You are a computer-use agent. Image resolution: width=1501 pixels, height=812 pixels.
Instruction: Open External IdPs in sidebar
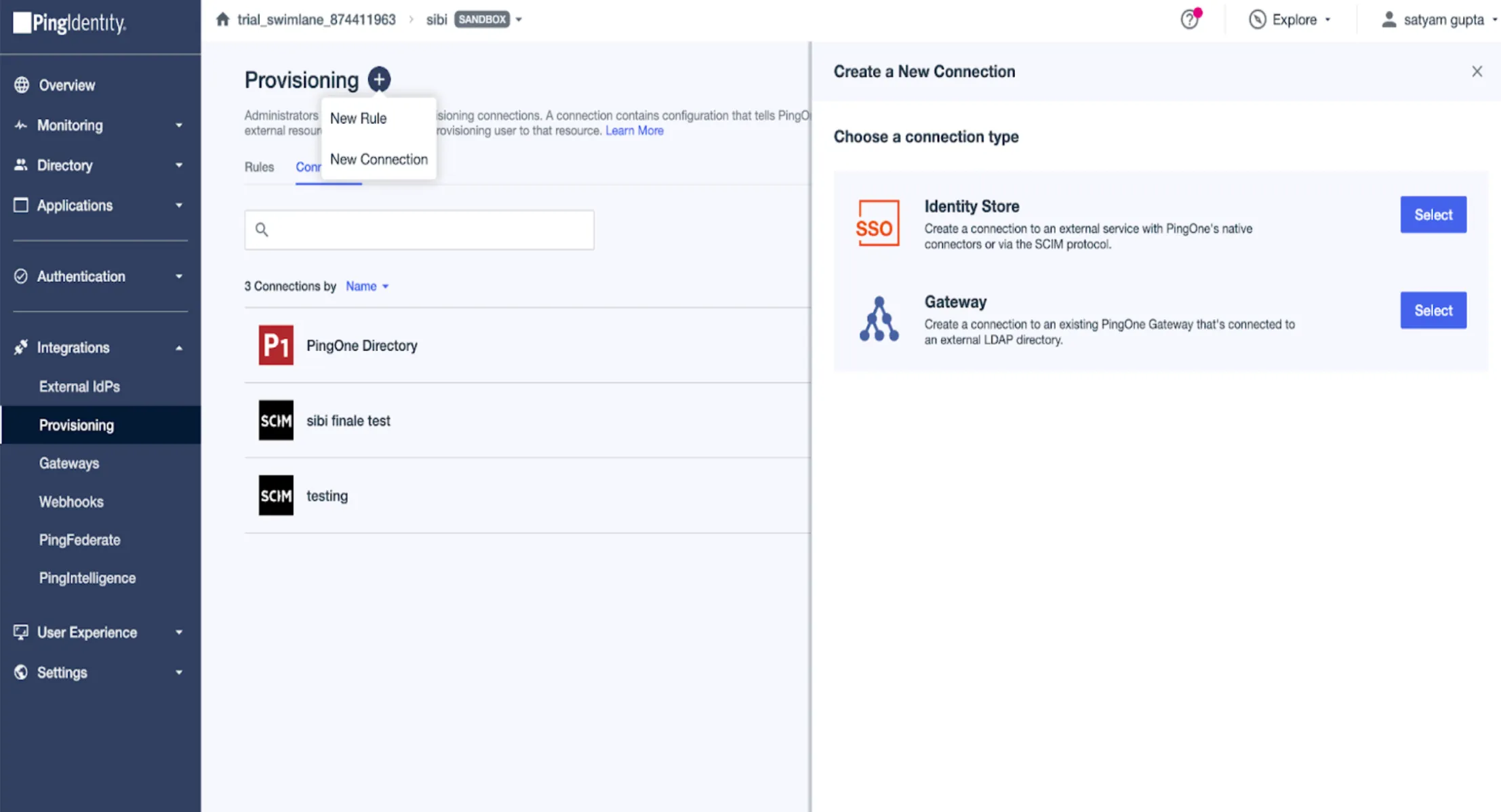coord(79,386)
